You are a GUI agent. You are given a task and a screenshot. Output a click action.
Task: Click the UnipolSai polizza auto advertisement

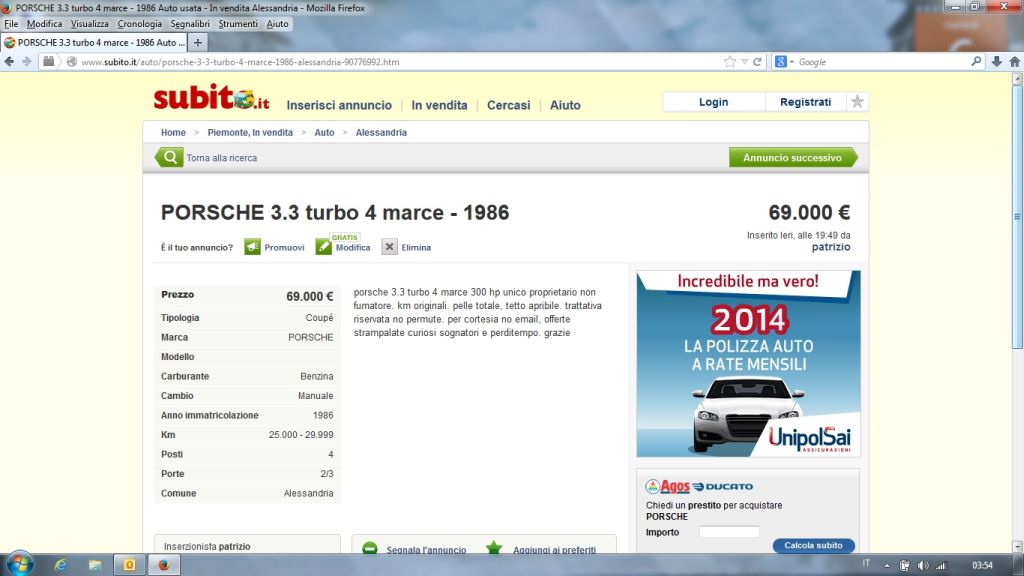(748, 364)
